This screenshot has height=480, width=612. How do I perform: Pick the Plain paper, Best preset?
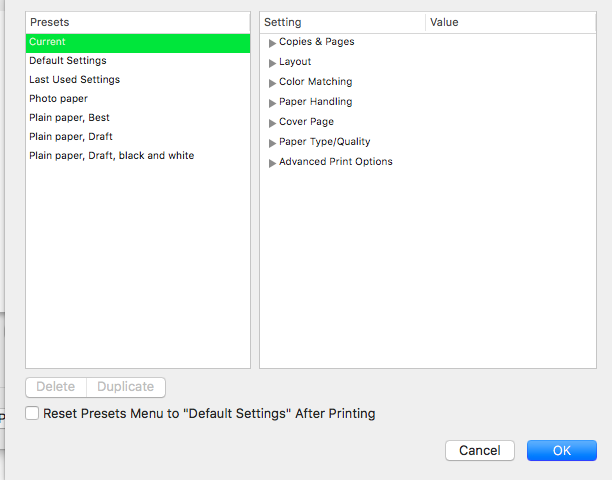tap(137, 118)
